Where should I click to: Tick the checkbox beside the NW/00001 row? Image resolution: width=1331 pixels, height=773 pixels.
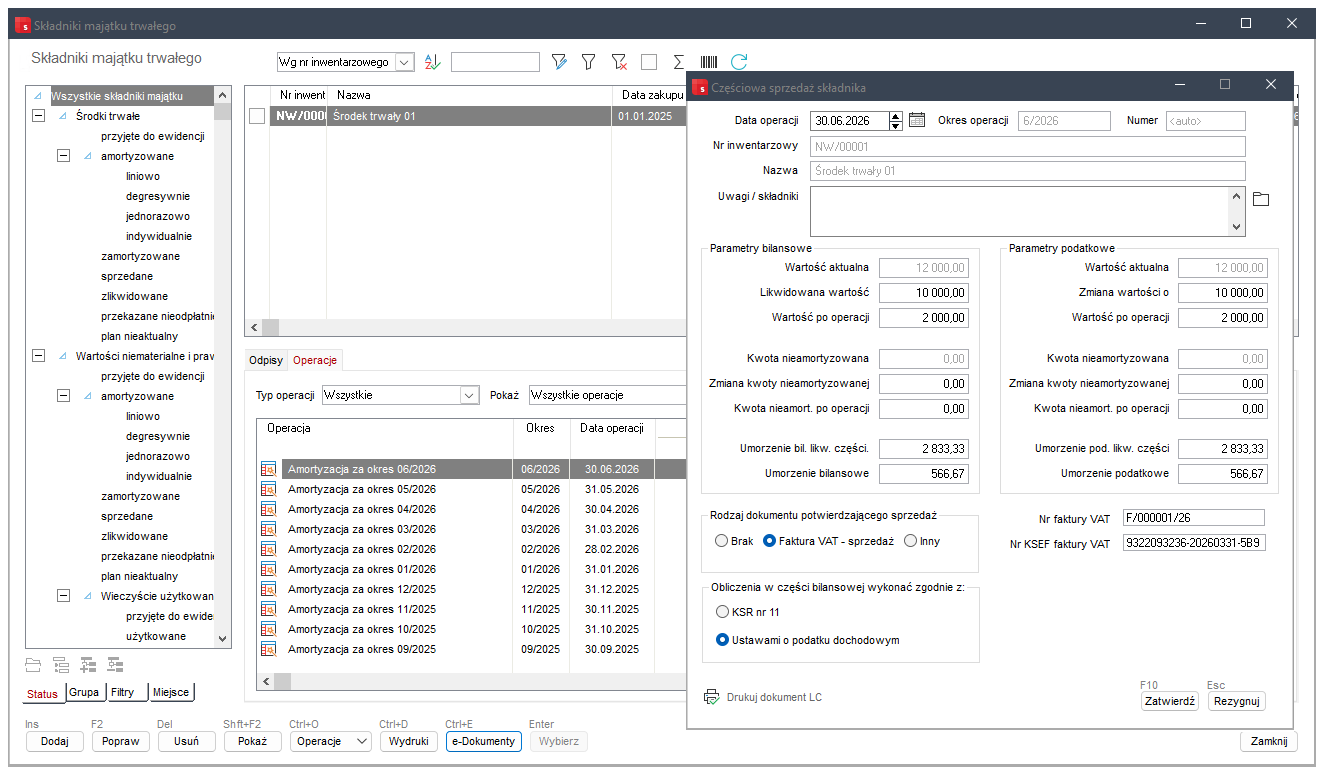(257, 117)
